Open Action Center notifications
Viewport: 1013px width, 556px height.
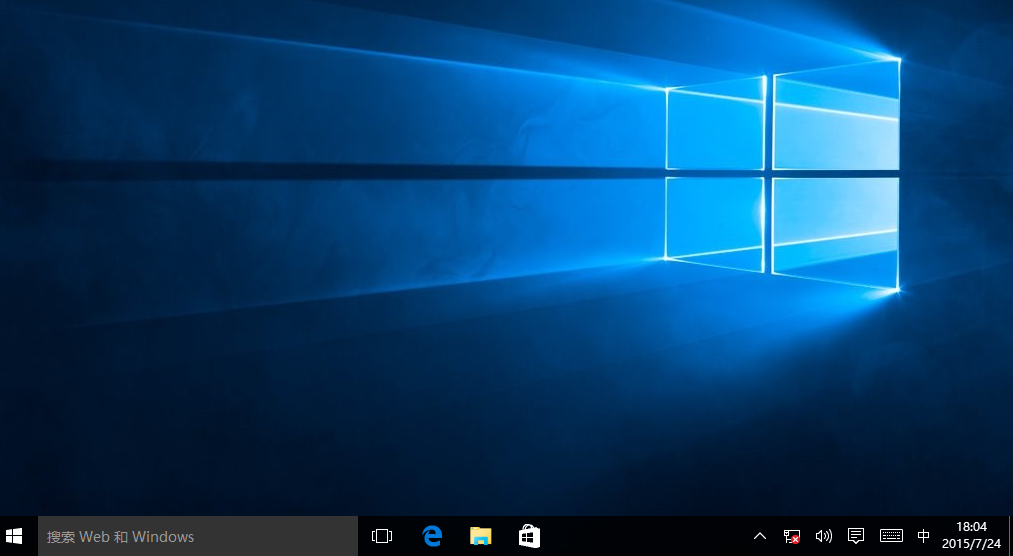point(856,536)
